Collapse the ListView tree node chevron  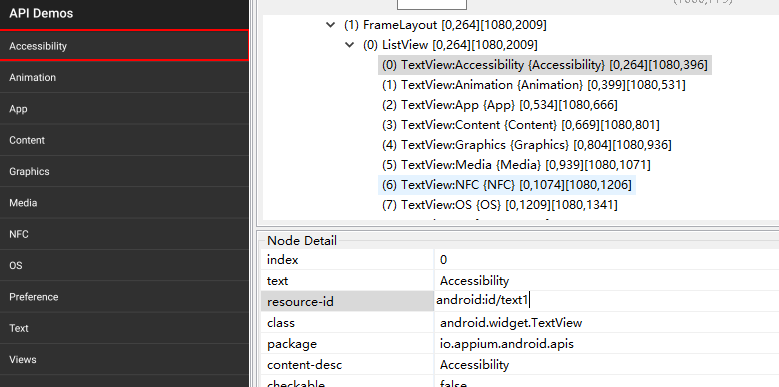(x=349, y=45)
